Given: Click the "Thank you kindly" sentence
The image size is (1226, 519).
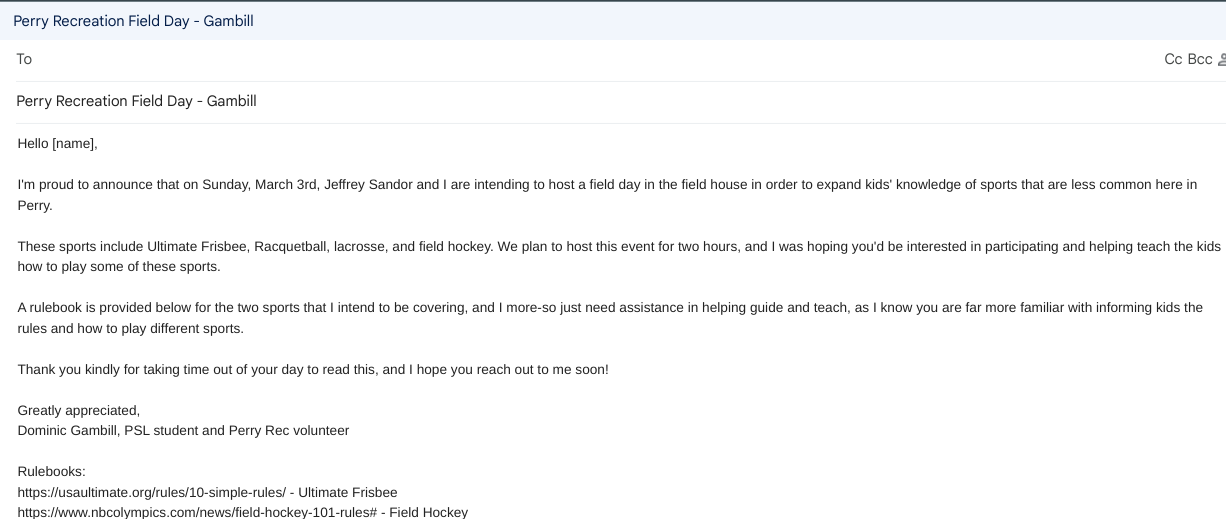Looking at the screenshot, I should pyautogui.click(x=312, y=370).
